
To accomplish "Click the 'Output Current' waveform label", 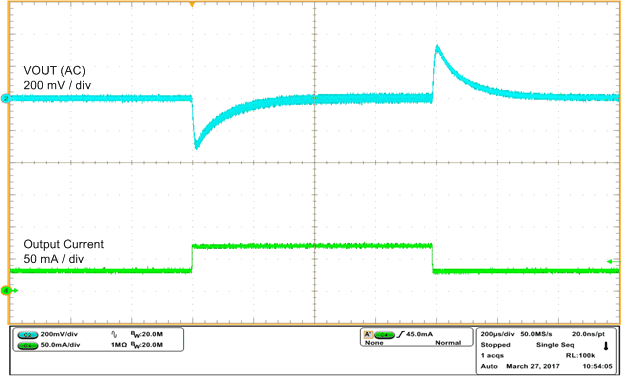I will 64,244.
